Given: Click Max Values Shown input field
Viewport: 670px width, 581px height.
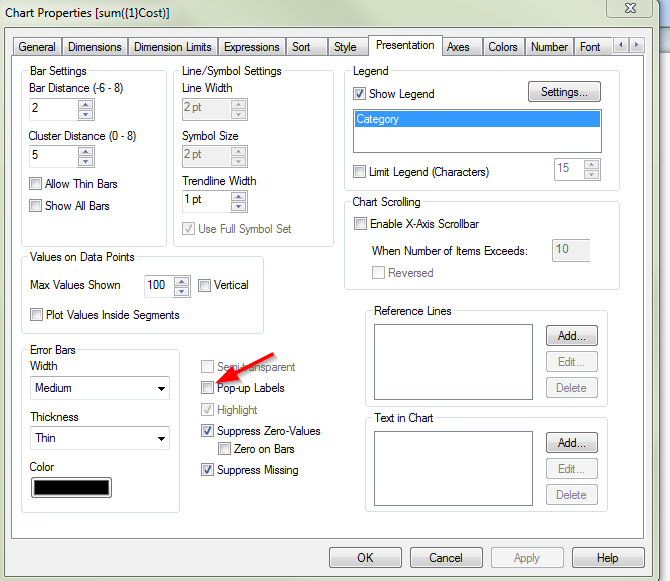Looking at the screenshot, I should point(159,286).
